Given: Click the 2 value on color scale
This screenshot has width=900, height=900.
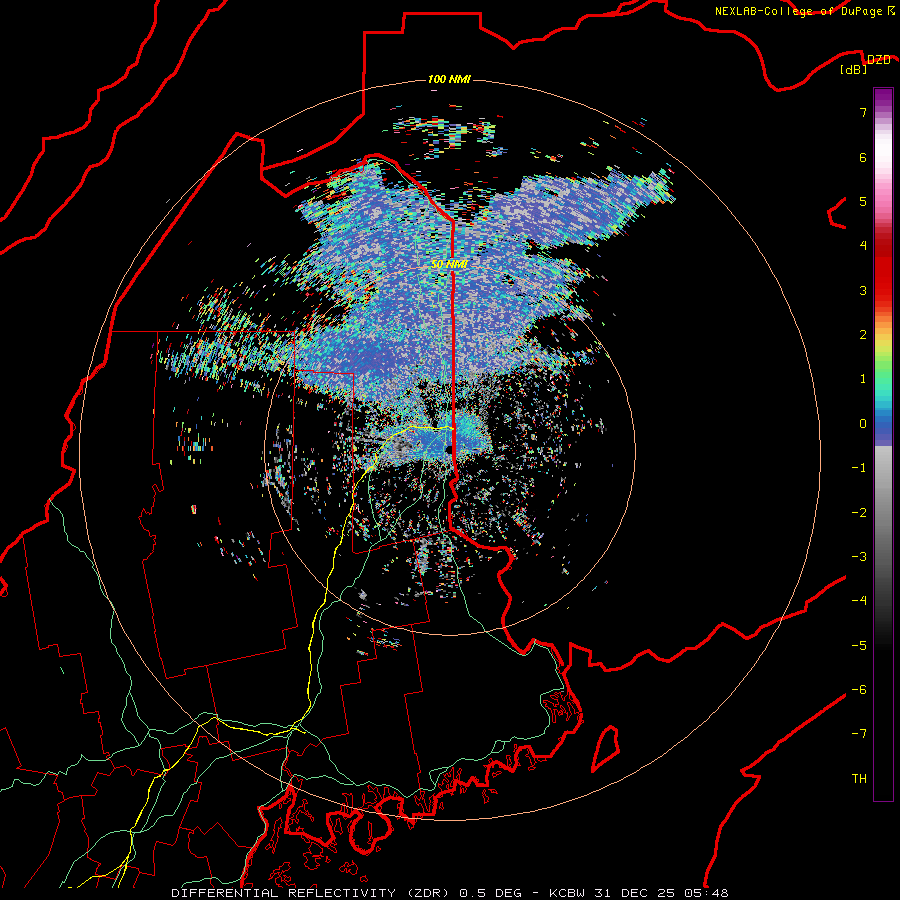Looking at the screenshot, I should tap(863, 335).
